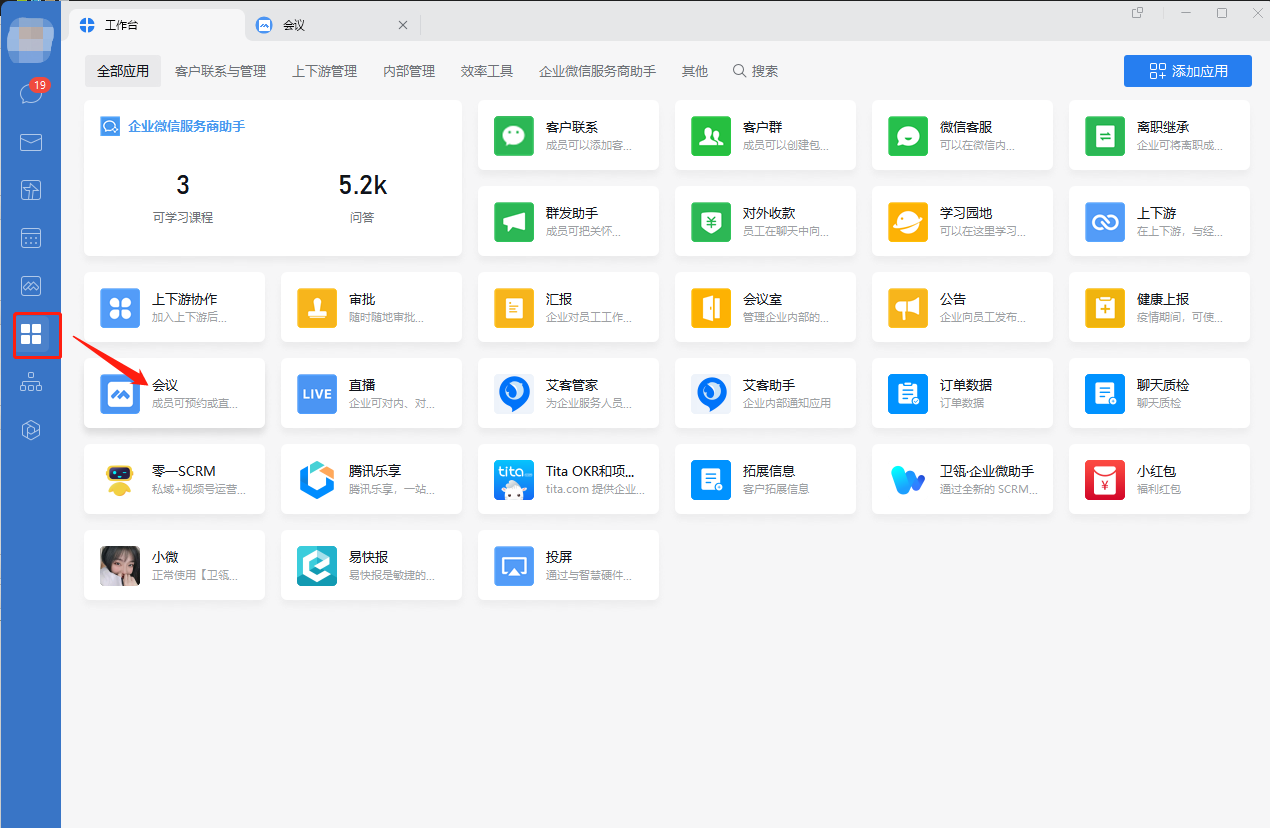Switch to the 客户联系与管理 category tab
Screen dimensions: 1270x828
pyautogui.click(x=220, y=71)
